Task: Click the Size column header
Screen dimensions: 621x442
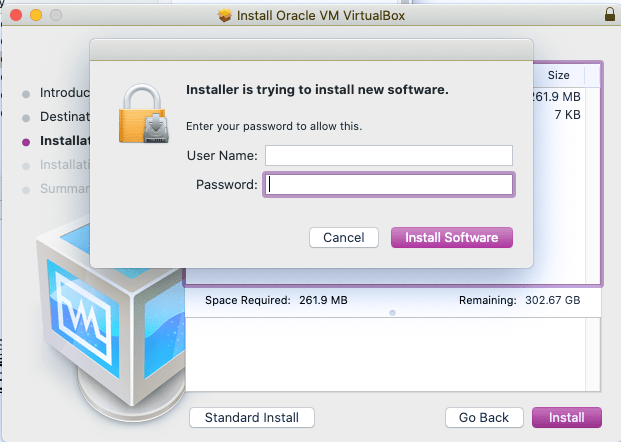Action: (559, 75)
